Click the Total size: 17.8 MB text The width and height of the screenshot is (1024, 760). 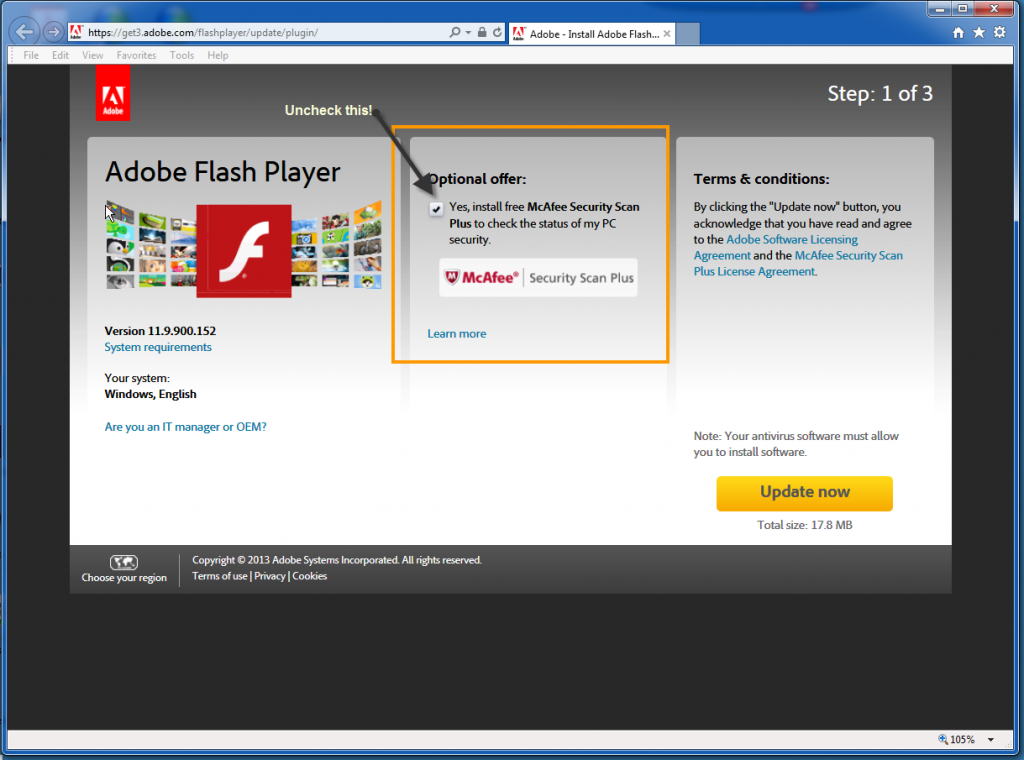[805, 525]
